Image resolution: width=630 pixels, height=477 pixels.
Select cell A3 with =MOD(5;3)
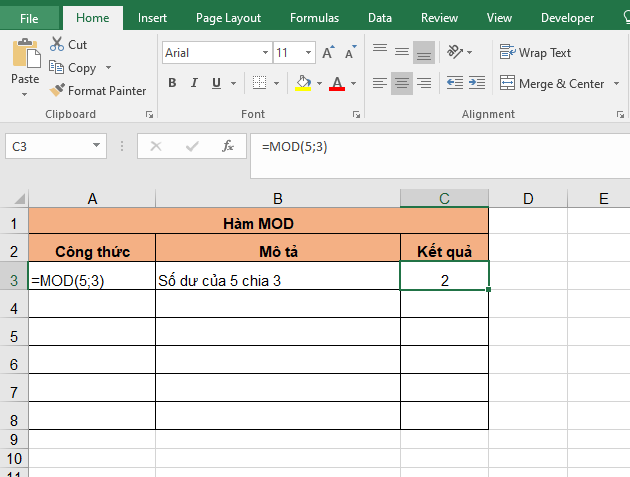[92, 276]
